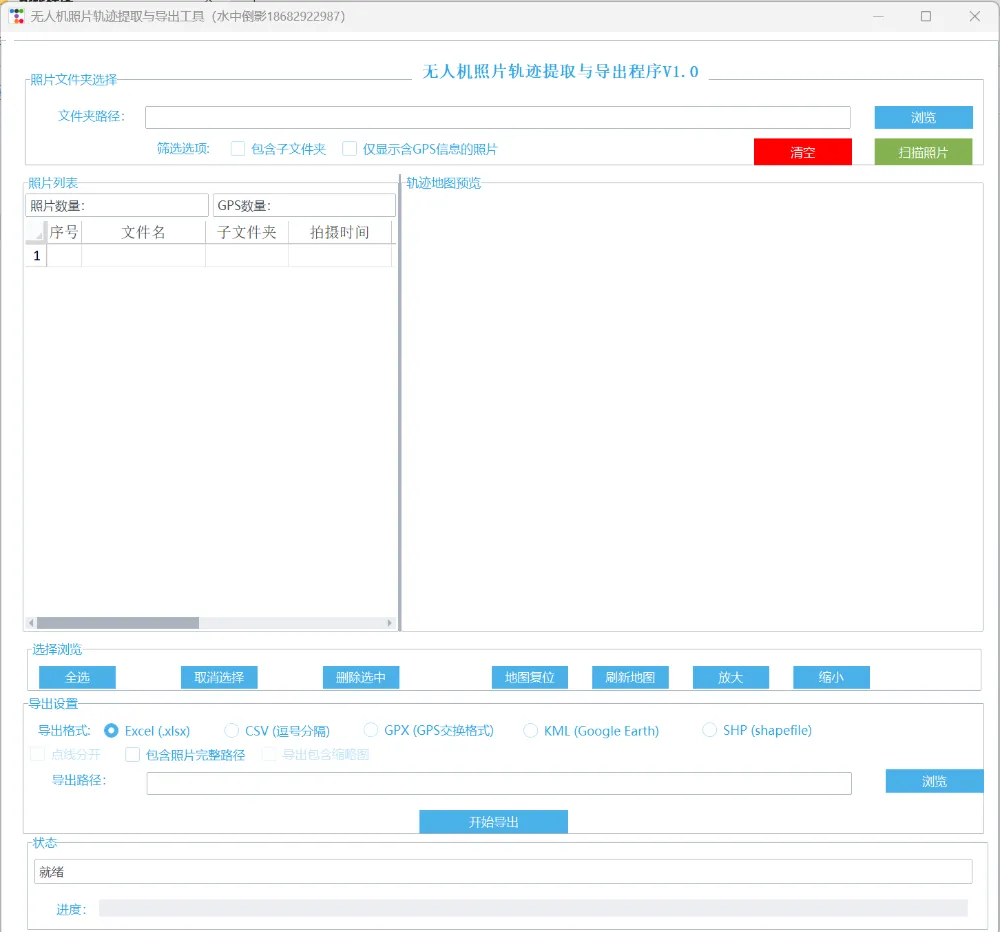
Task: Select row 1 header in photo table
Action: tap(36, 256)
